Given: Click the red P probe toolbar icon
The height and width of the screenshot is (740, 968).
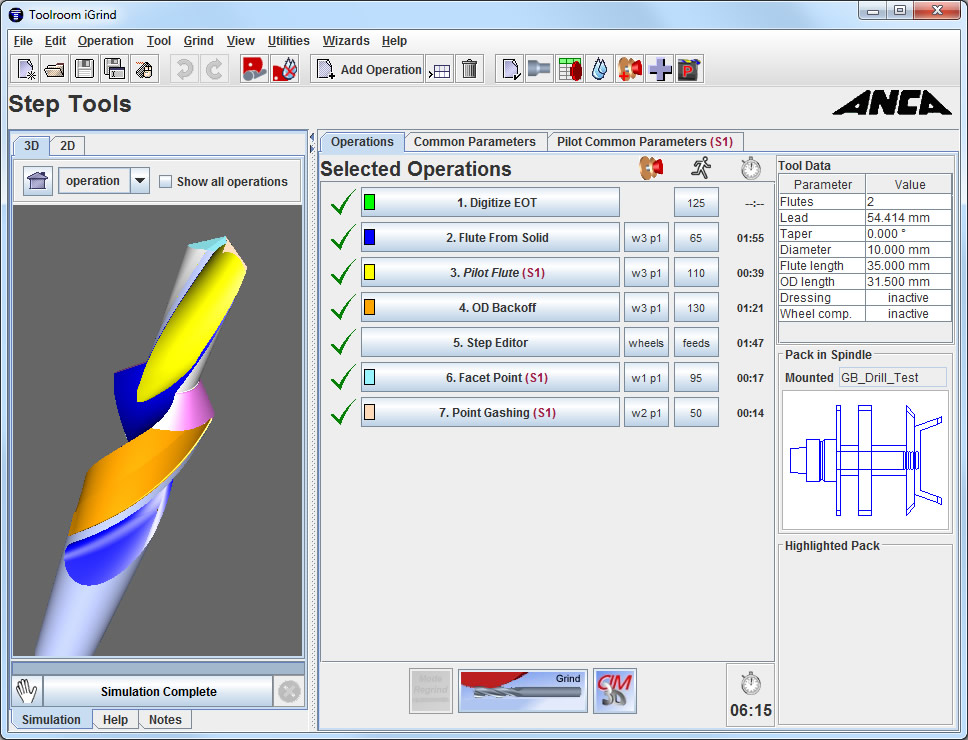Looking at the screenshot, I should [x=689, y=69].
